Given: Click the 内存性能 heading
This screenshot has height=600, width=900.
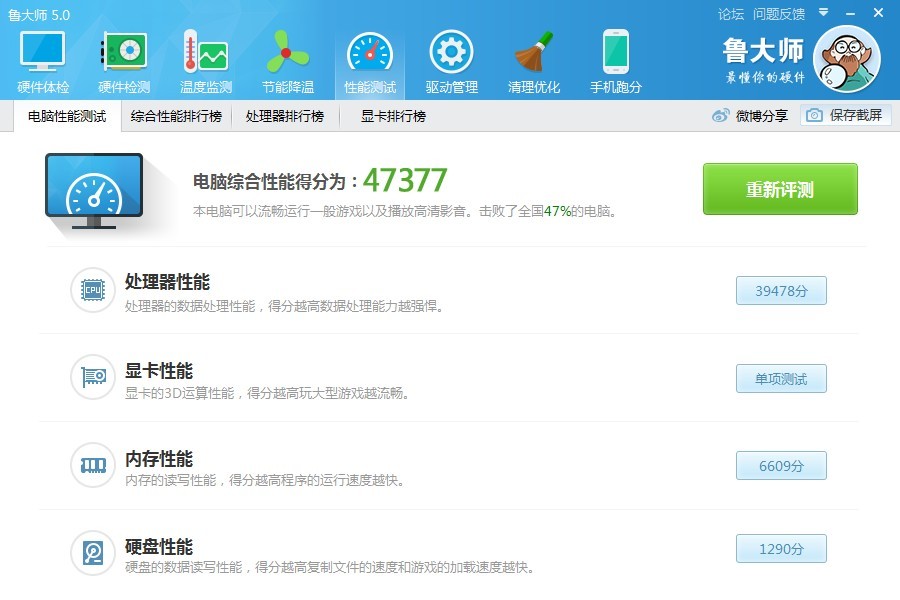Looking at the screenshot, I should click(x=159, y=459).
